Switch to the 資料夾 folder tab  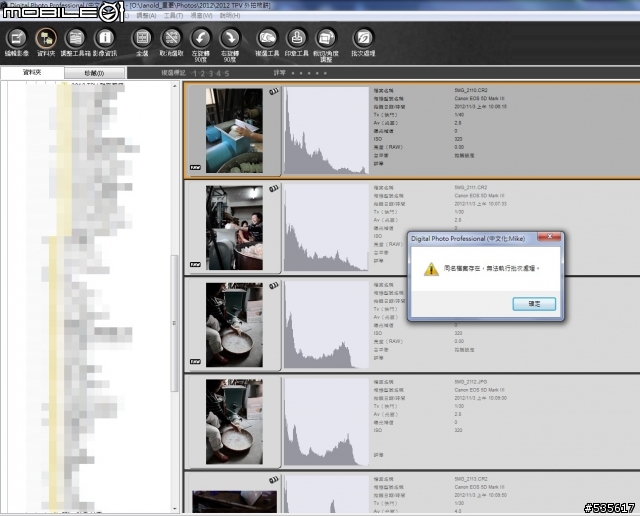coord(32,73)
